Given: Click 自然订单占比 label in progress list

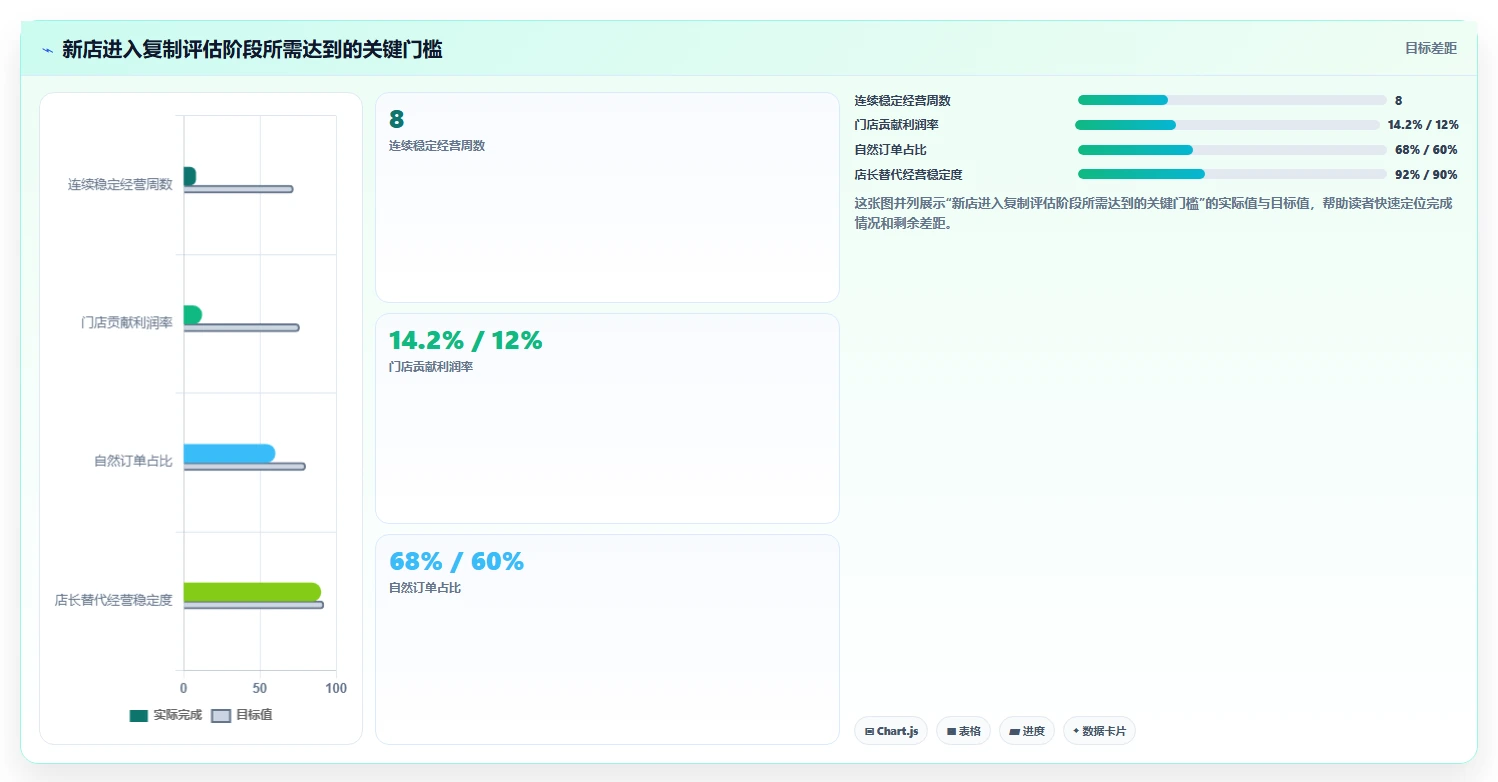Looking at the screenshot, I should [x=890, y=150].
